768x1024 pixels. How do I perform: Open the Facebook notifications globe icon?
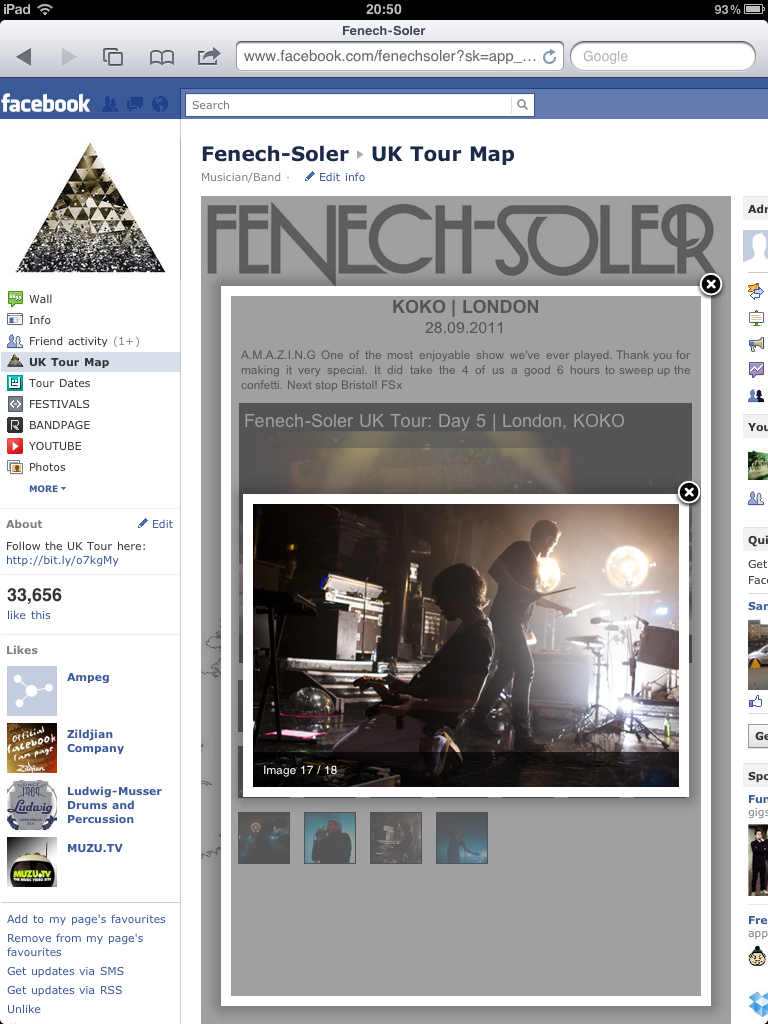(160, 104)
